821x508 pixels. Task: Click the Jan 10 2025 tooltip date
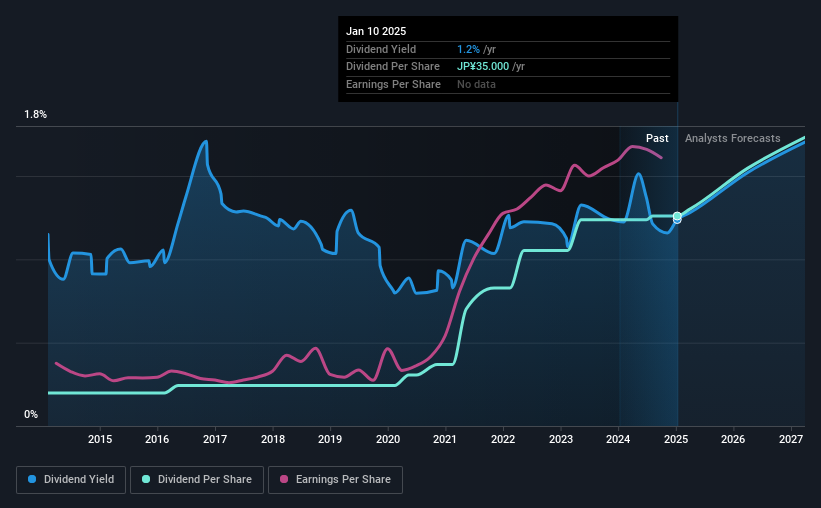pyautogui.click(x=376, y=31)
